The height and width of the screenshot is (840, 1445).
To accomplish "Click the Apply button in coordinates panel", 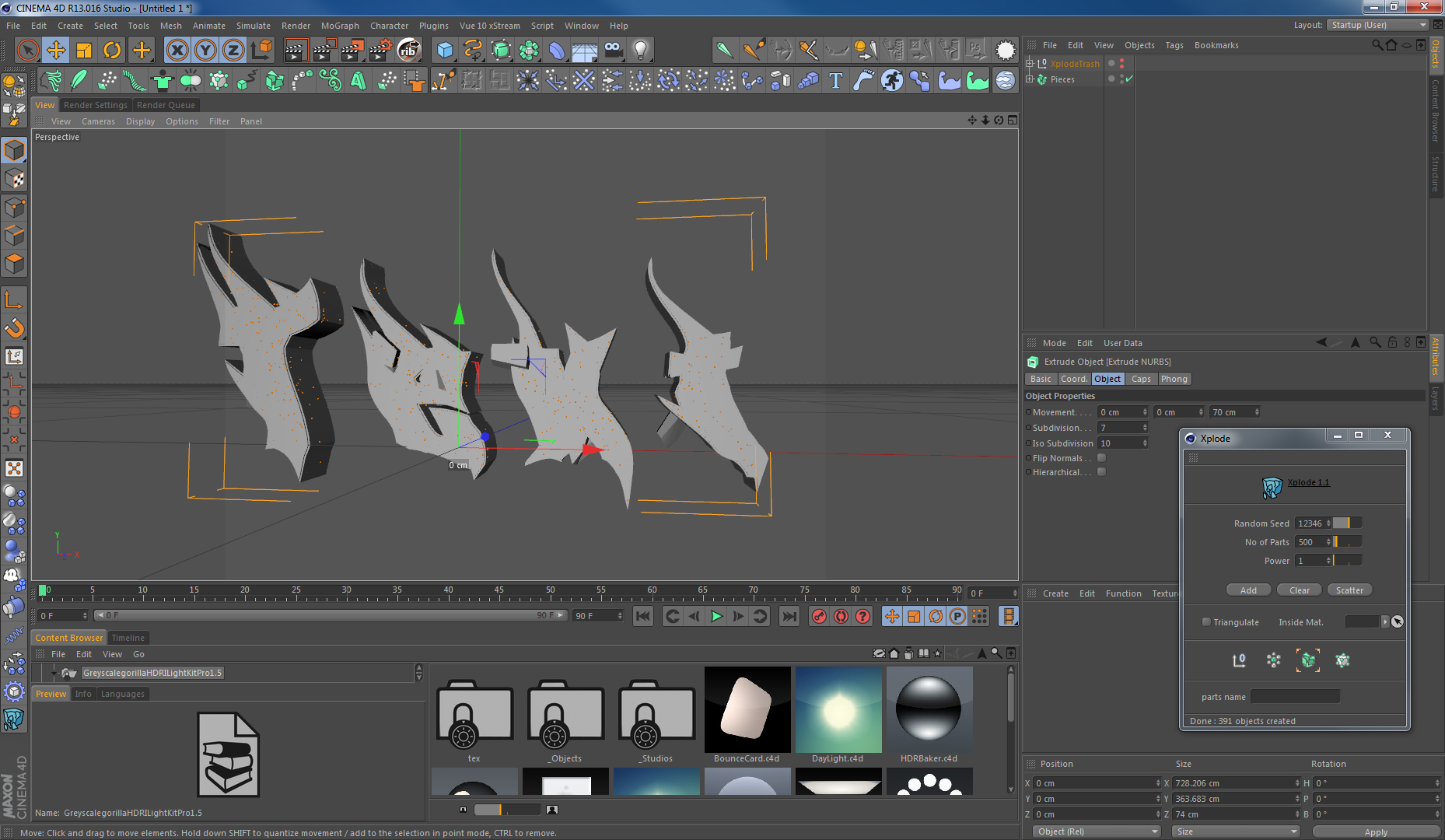I will click(x=1376, y=832).
